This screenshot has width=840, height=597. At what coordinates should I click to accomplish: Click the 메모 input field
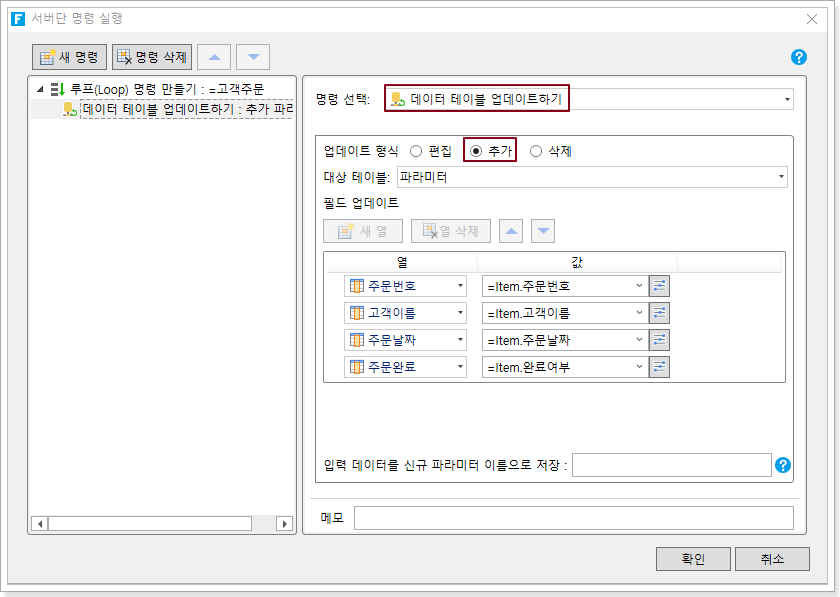(573, 518)
